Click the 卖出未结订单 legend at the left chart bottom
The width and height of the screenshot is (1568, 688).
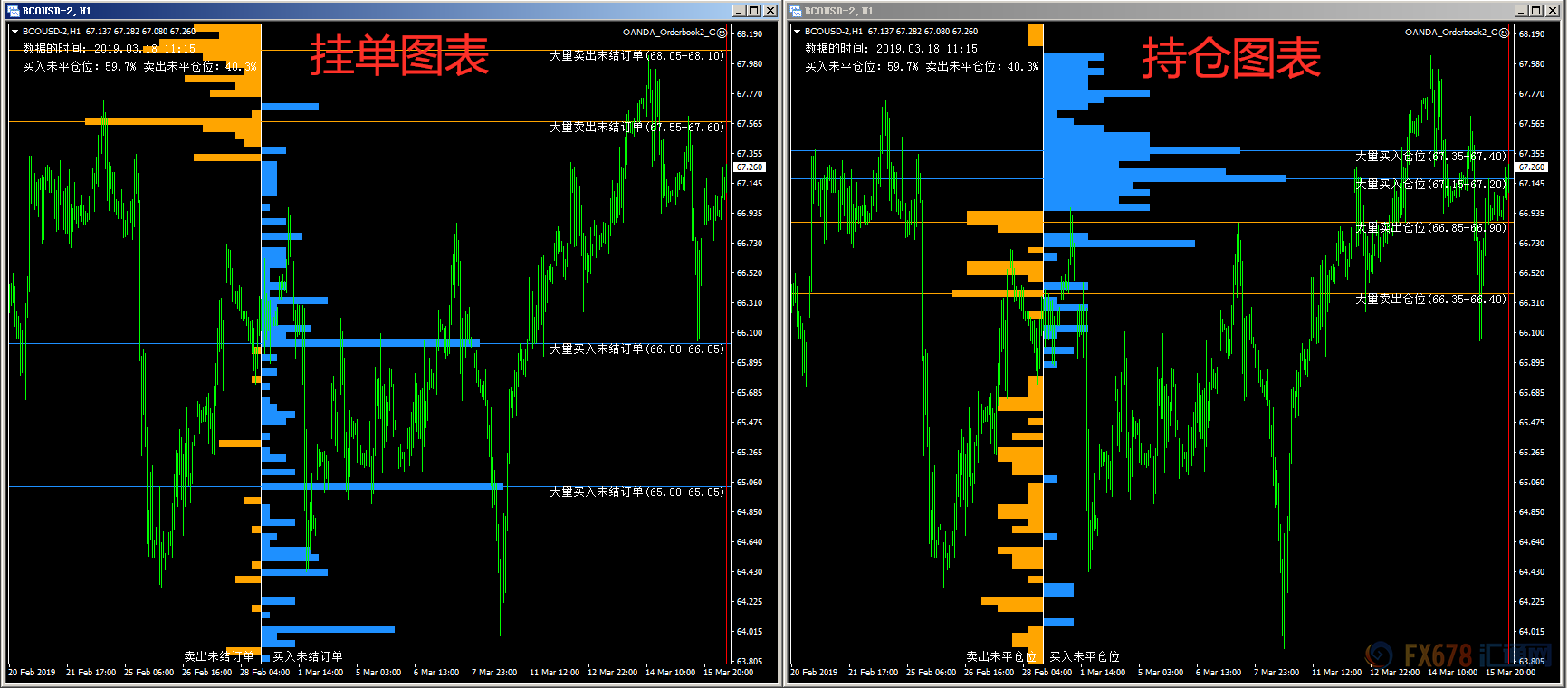pyautogui.click(x=218, y=656)
